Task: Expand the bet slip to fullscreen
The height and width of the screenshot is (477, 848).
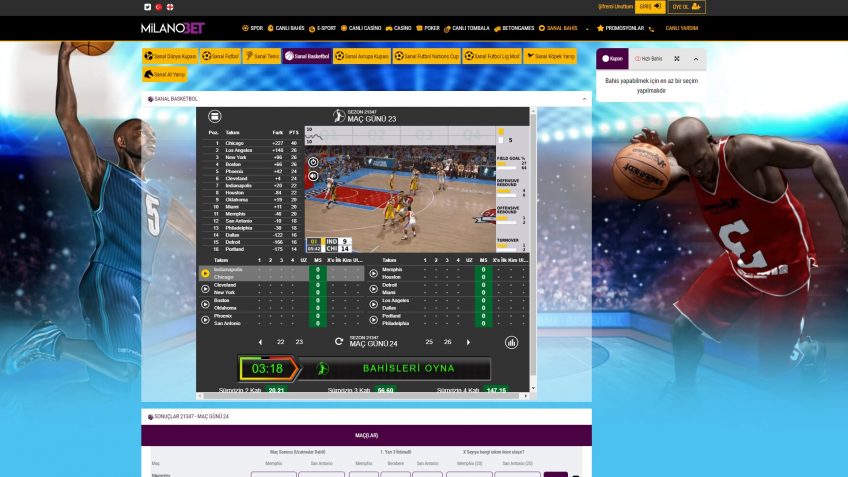Action: click(677, 58)
